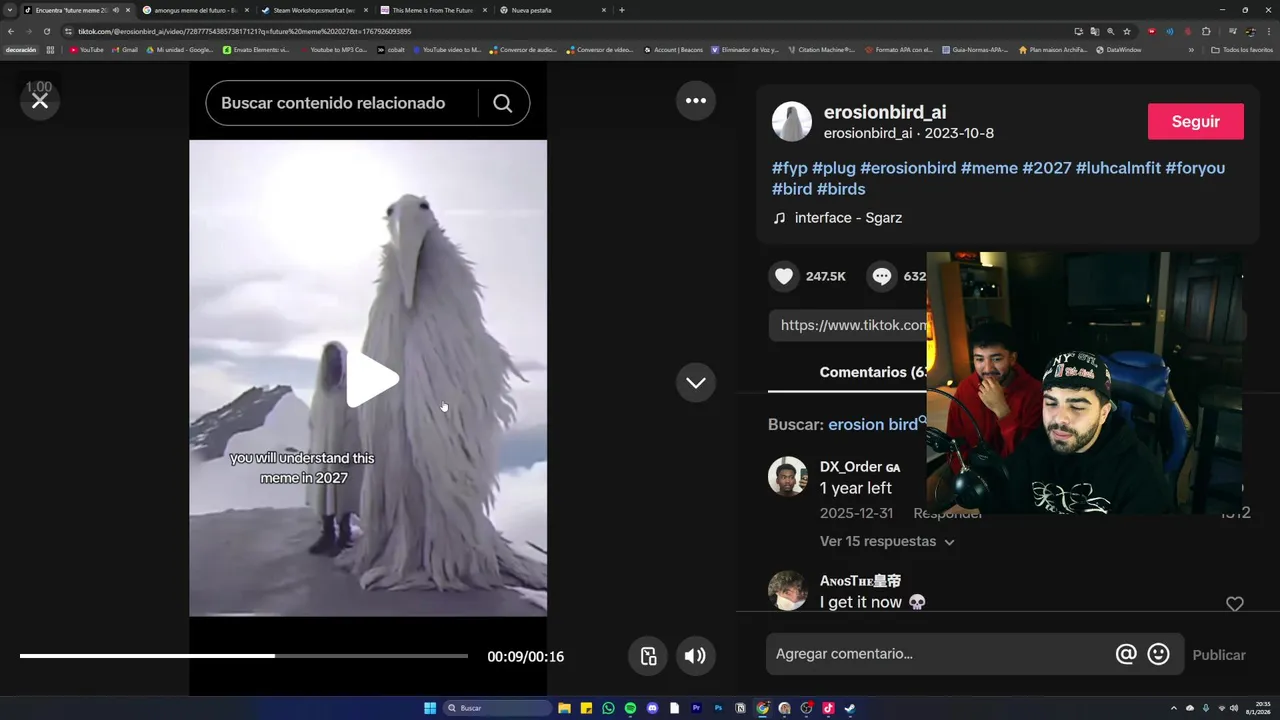The height and width of the screenshot is (720, 1280).
Task: Seek on the video progress bar
Action: pyautogui.click(x=244, y=656)
